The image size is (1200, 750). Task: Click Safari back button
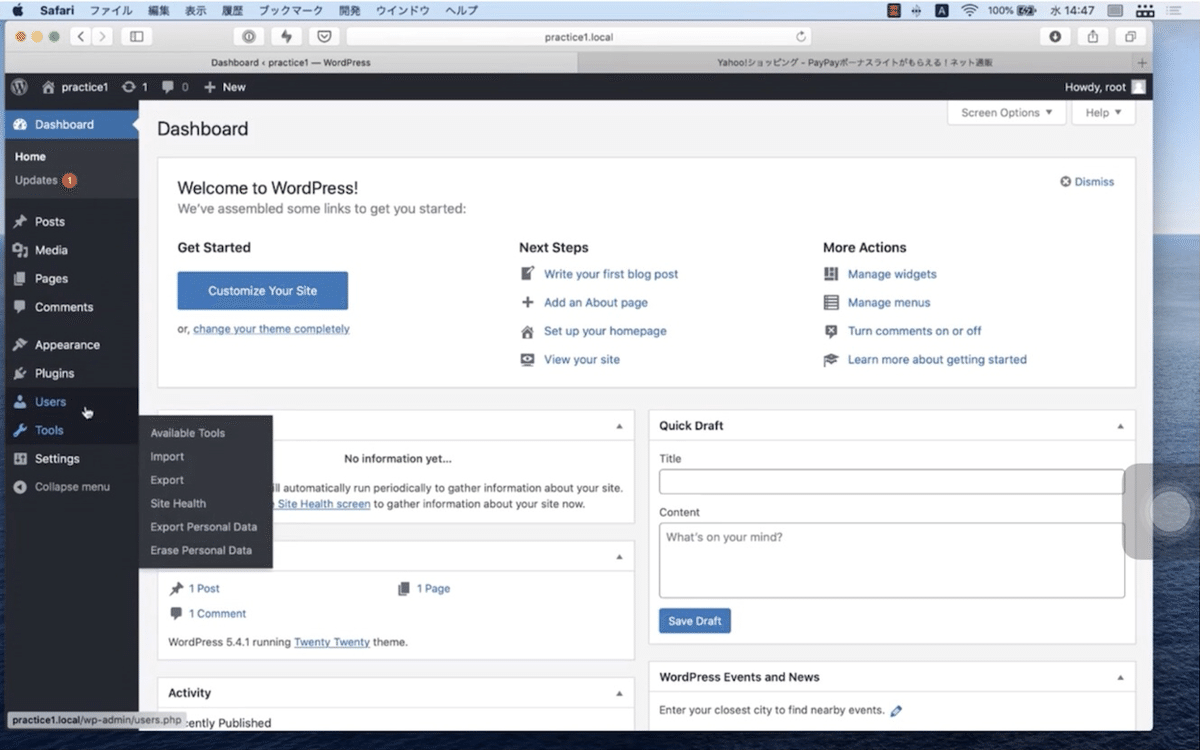(x=80, y=36)
